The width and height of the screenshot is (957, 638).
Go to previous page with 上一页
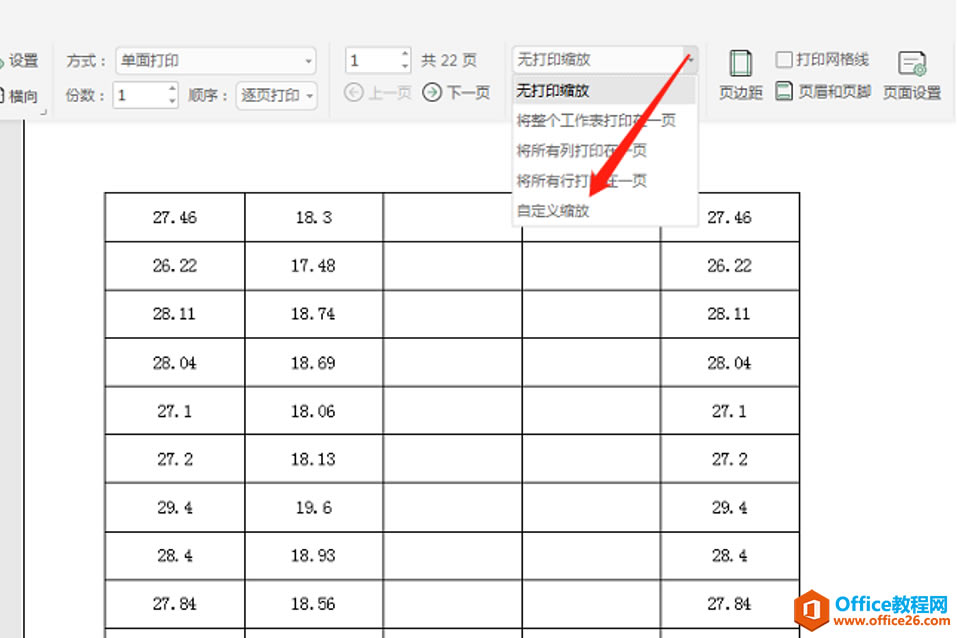point(378,92)
